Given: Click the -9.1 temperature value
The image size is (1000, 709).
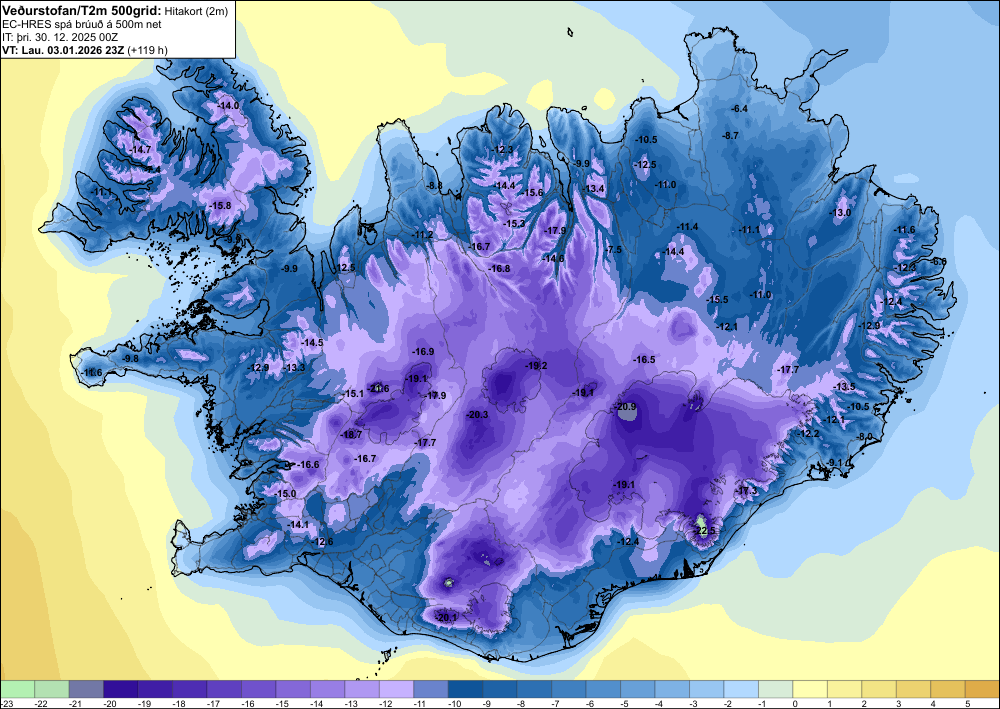Looking at the screenshot, I should [835, 463].
